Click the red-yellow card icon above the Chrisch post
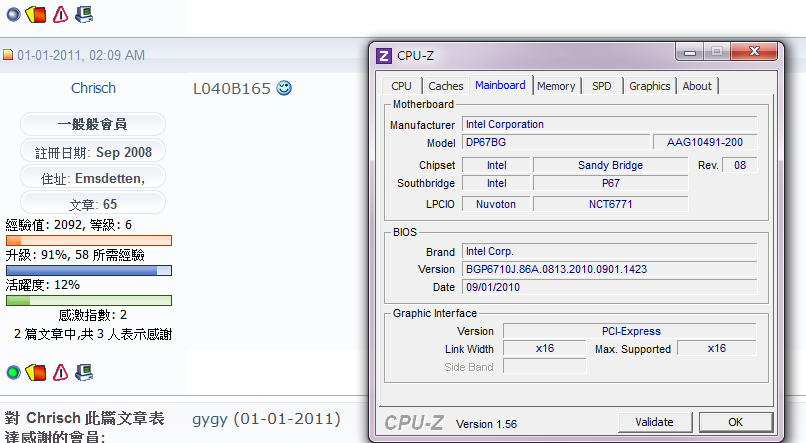Screen dimensions: 806x443 coord(36,14)
